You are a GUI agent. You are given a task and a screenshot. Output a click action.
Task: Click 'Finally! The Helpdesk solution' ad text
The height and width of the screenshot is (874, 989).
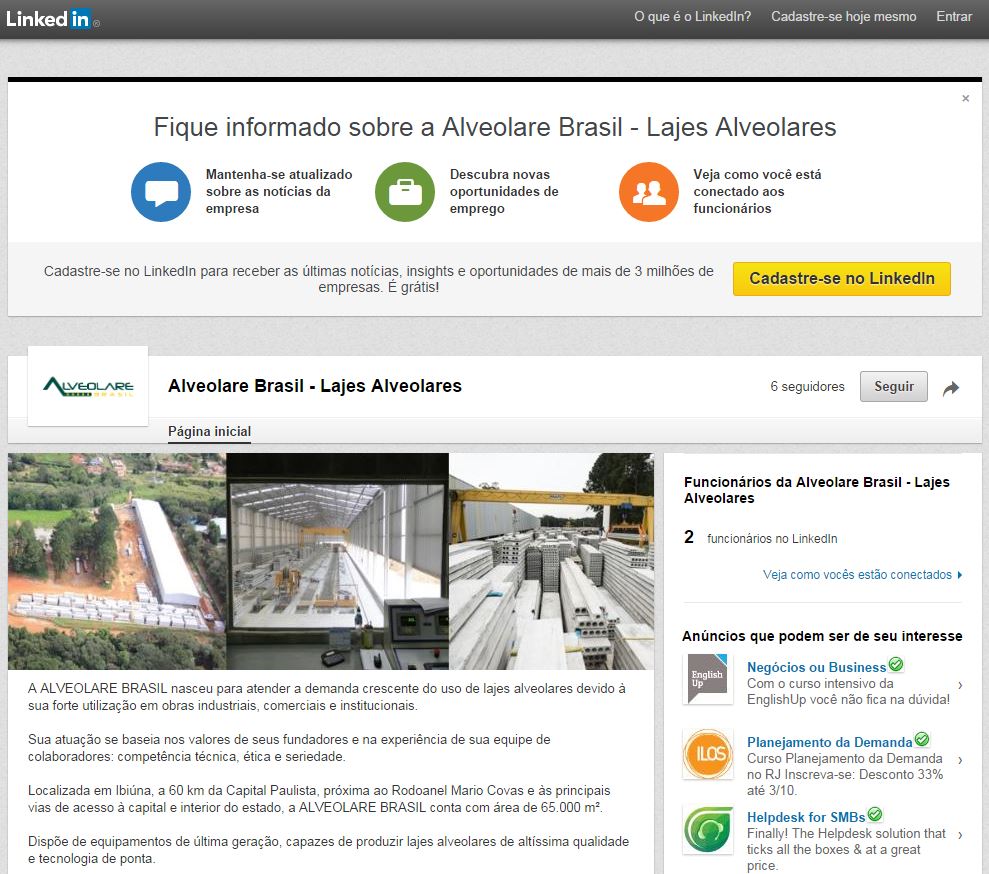tap(846, 849)
